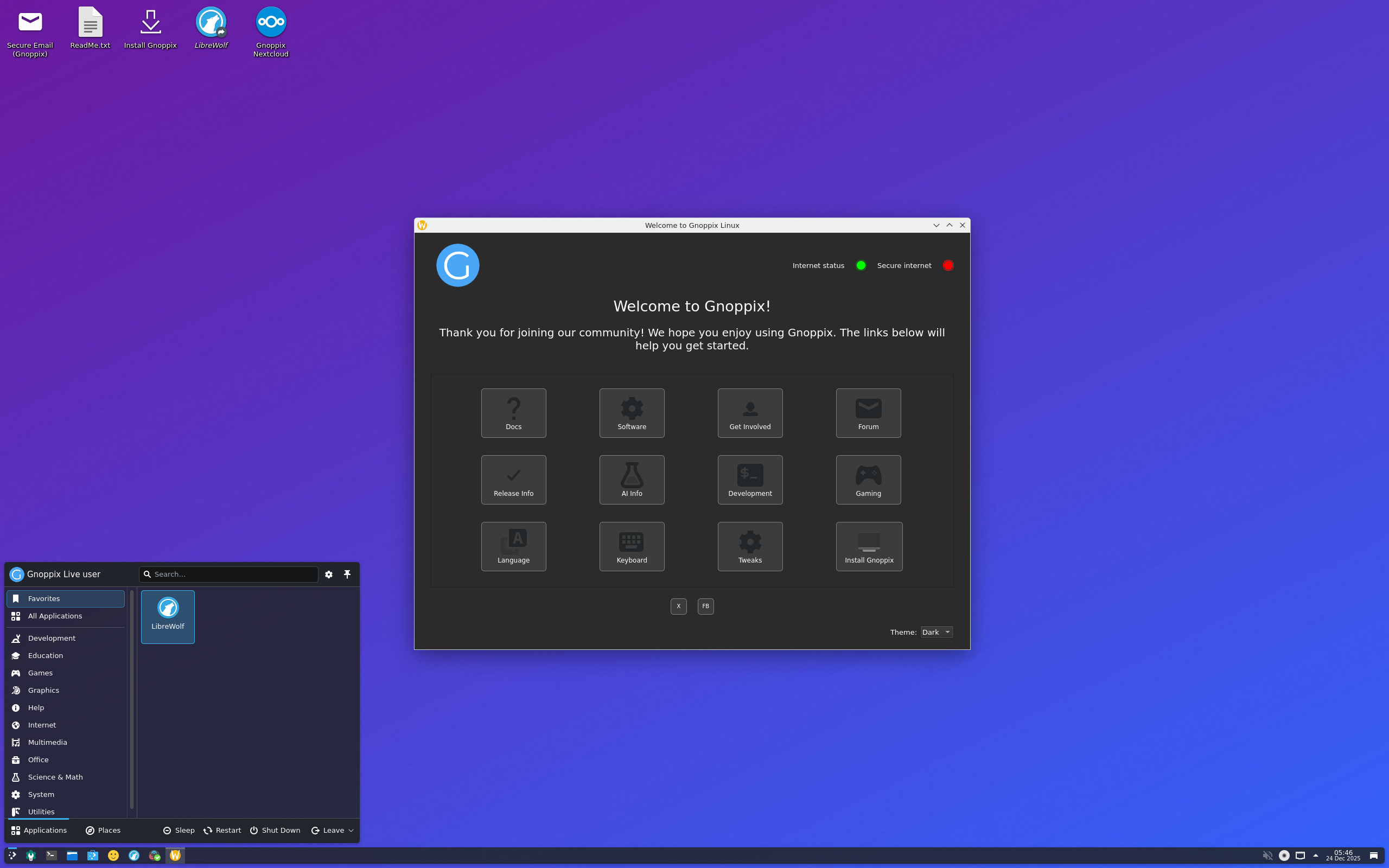Open the Science & Math category
1389x868 pixels.
66,777
